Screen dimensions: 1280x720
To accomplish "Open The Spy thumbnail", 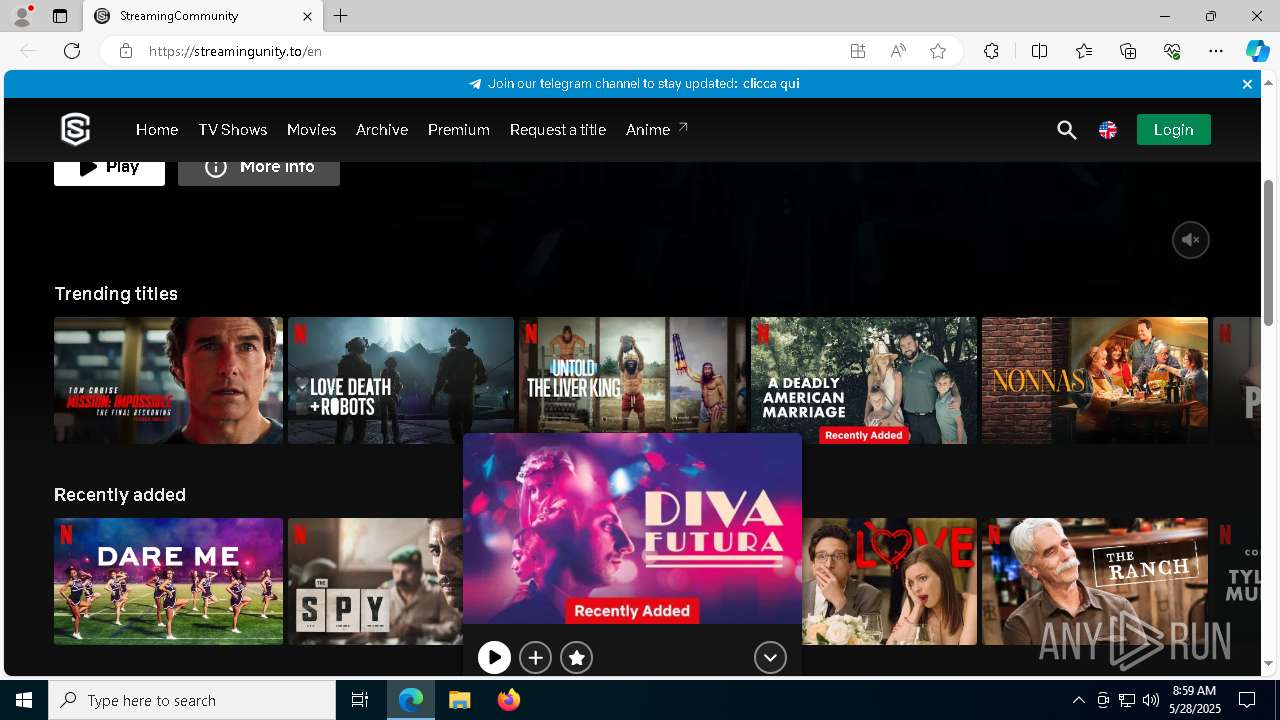I will point(375,581).
